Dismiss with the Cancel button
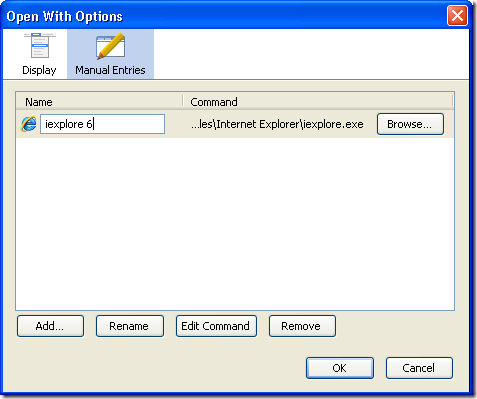477x399 pixels. click(x=419, y=368)
